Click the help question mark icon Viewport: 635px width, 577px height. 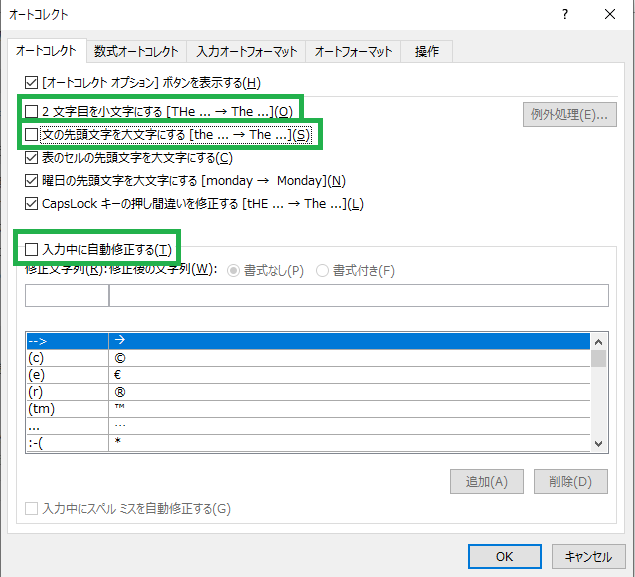coord(565,15)
